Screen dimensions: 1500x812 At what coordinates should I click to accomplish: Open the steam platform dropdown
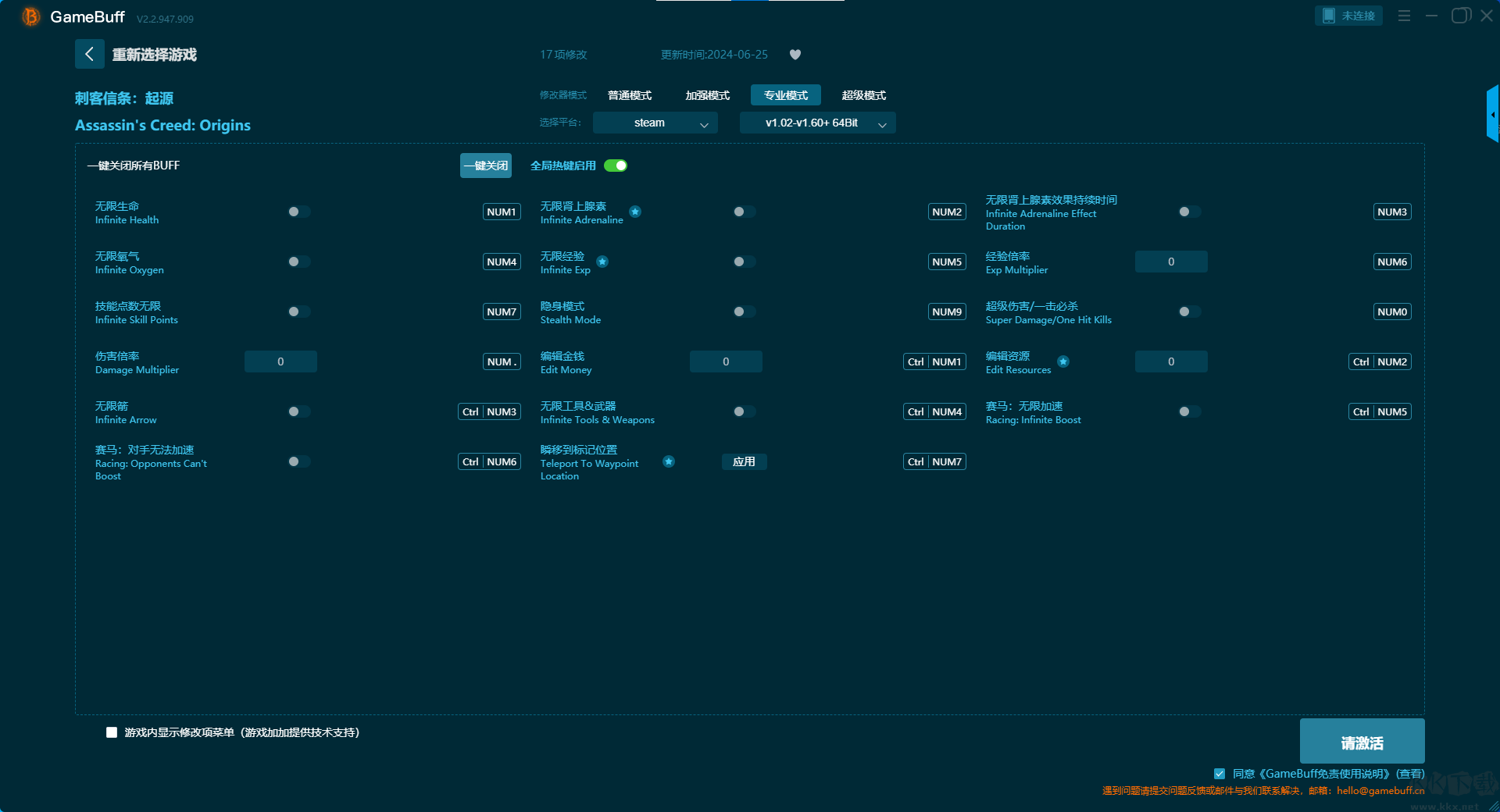pos(655,123)
